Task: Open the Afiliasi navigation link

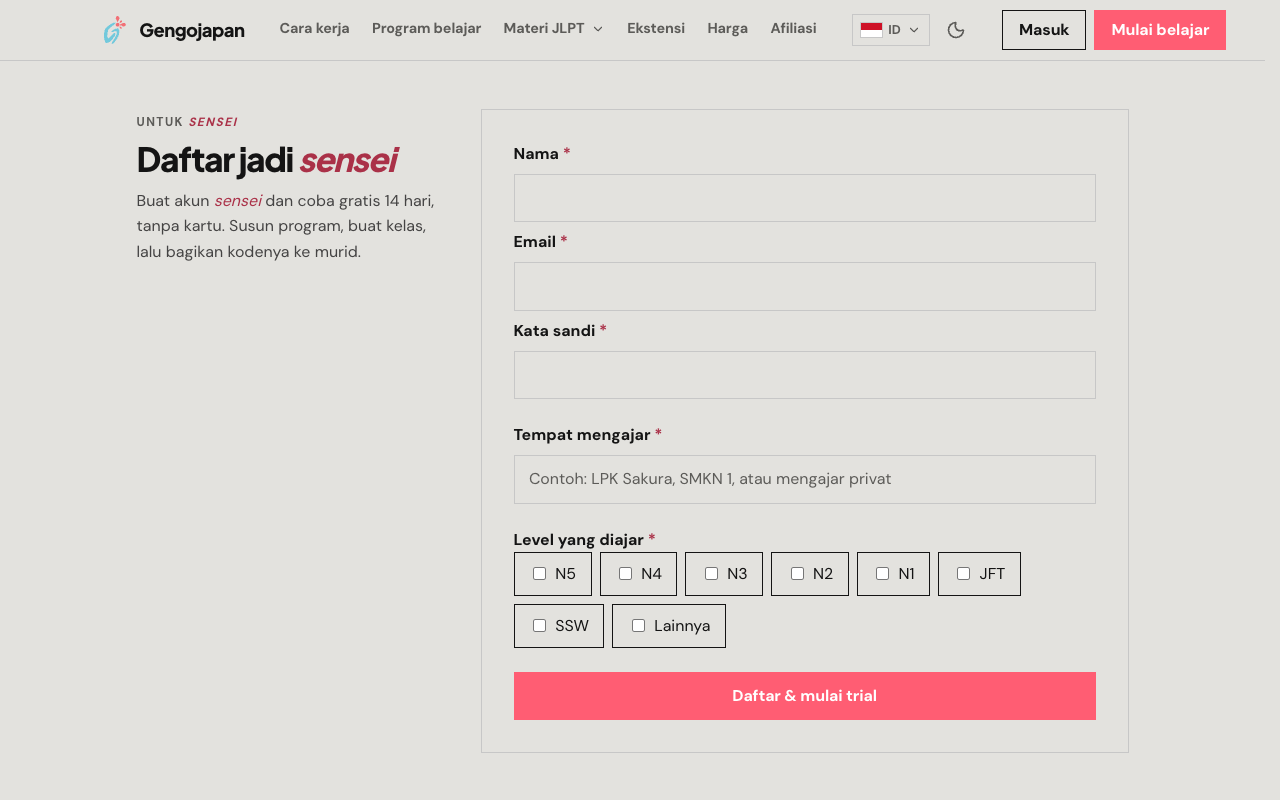Action: [x=794, y=29]
